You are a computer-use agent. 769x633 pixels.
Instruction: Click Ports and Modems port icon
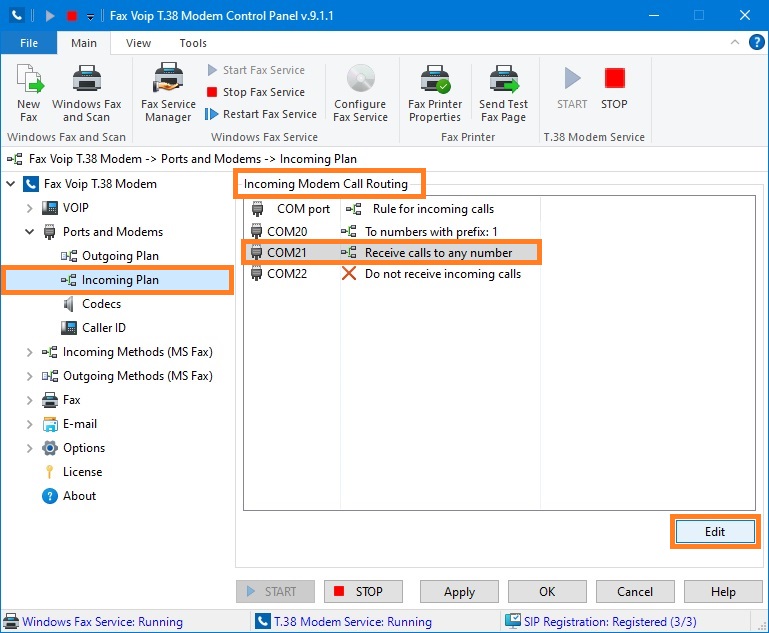tap(50, 231)
